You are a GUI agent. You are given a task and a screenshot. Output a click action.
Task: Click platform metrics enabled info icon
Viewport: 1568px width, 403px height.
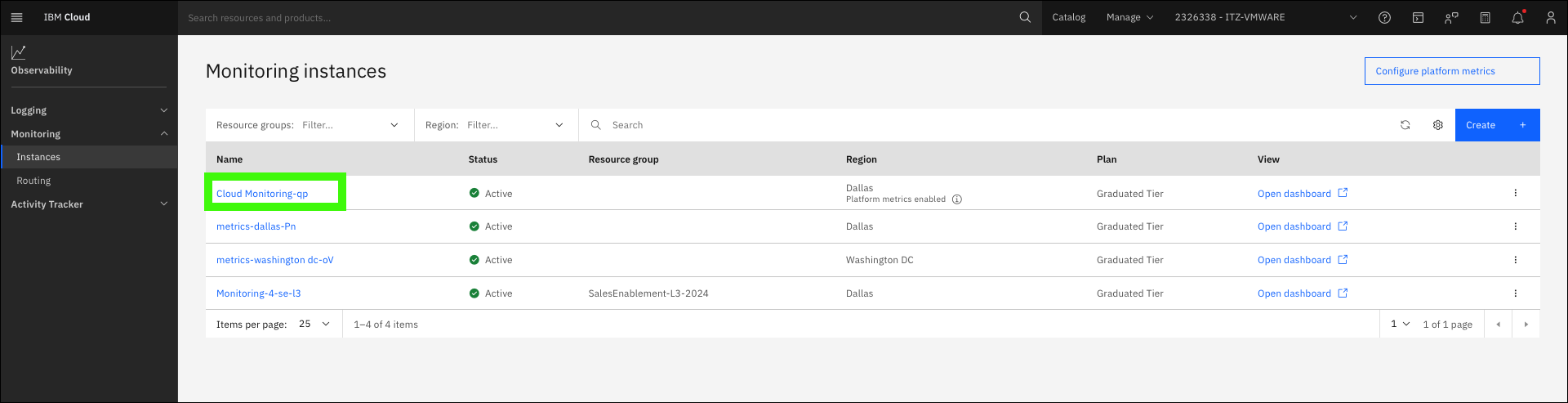(957, 199)
